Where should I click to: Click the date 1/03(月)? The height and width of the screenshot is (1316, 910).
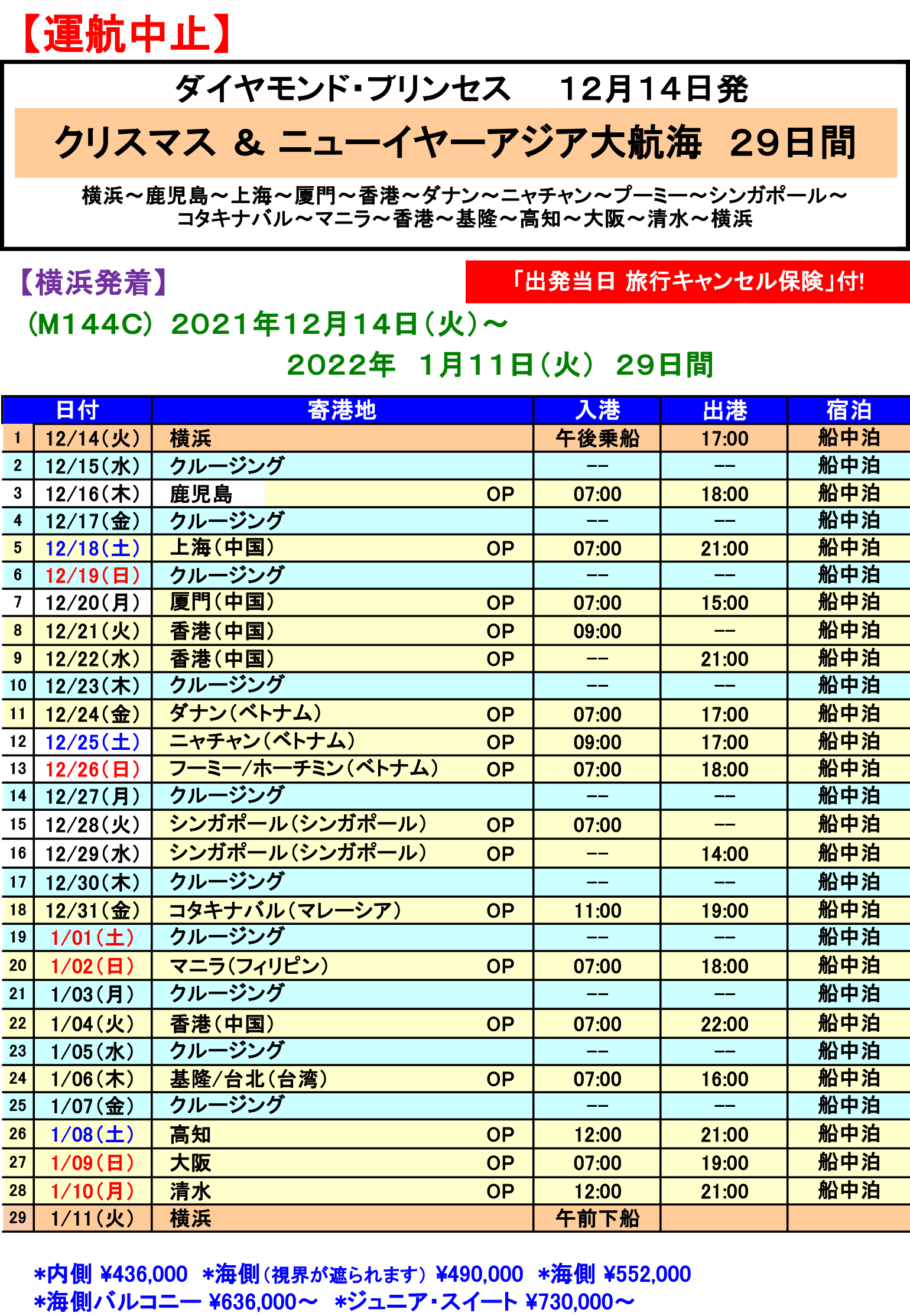(x=93, y=994)
